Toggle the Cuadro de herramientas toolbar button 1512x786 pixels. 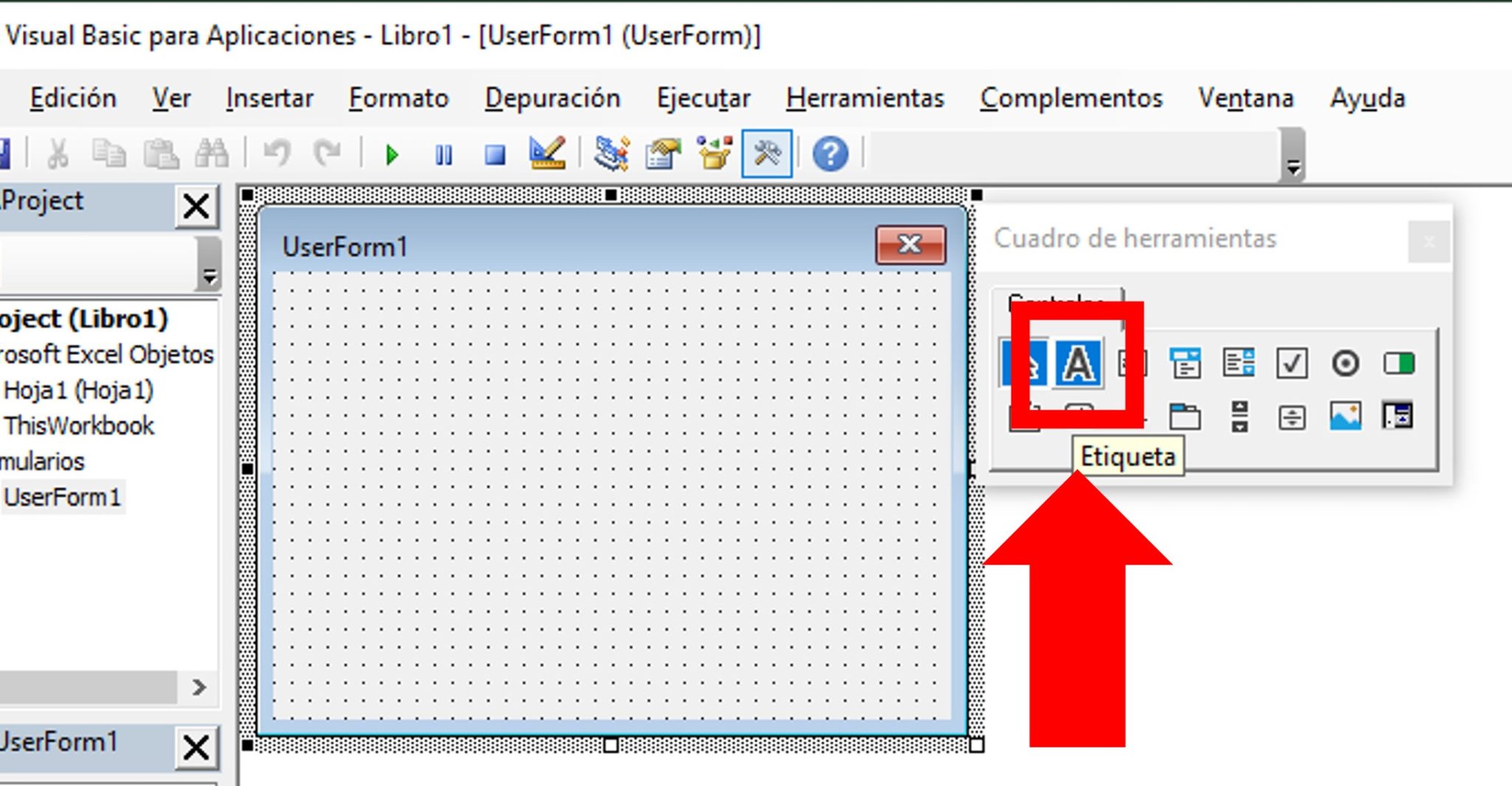768,155
